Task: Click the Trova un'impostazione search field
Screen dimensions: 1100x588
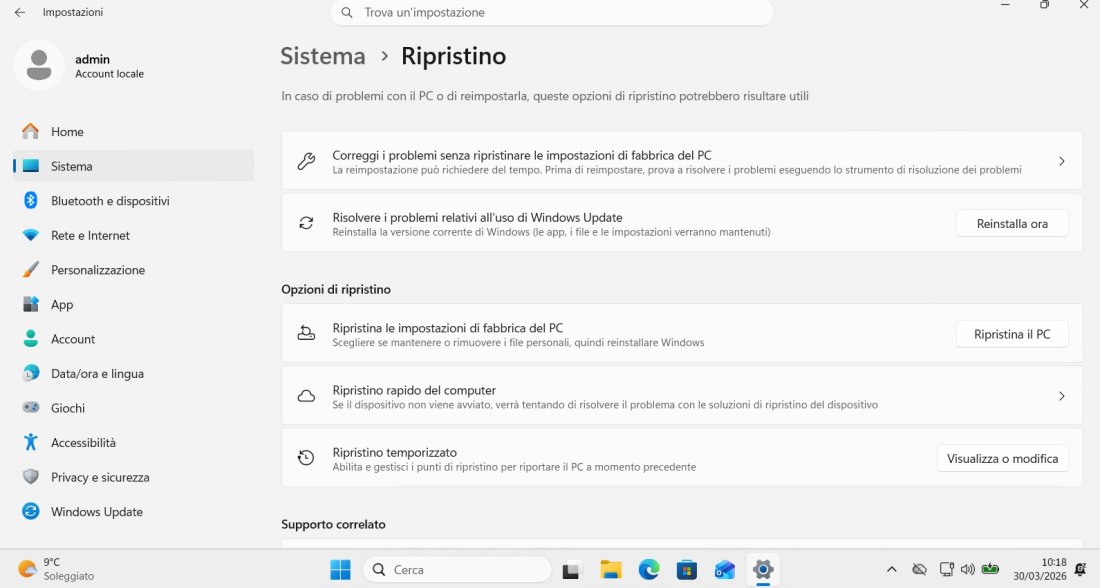Action: pos(550,12)
